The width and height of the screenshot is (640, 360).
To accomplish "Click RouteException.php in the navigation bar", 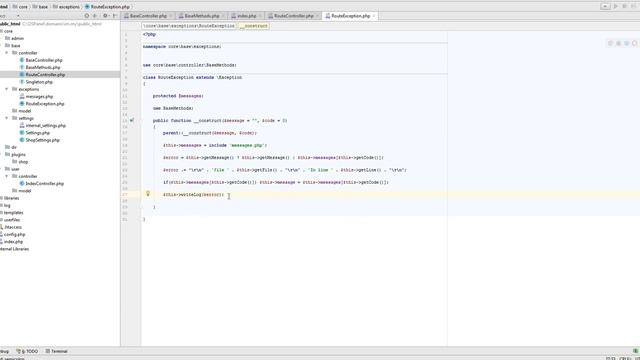I will [x=107, y=7].
